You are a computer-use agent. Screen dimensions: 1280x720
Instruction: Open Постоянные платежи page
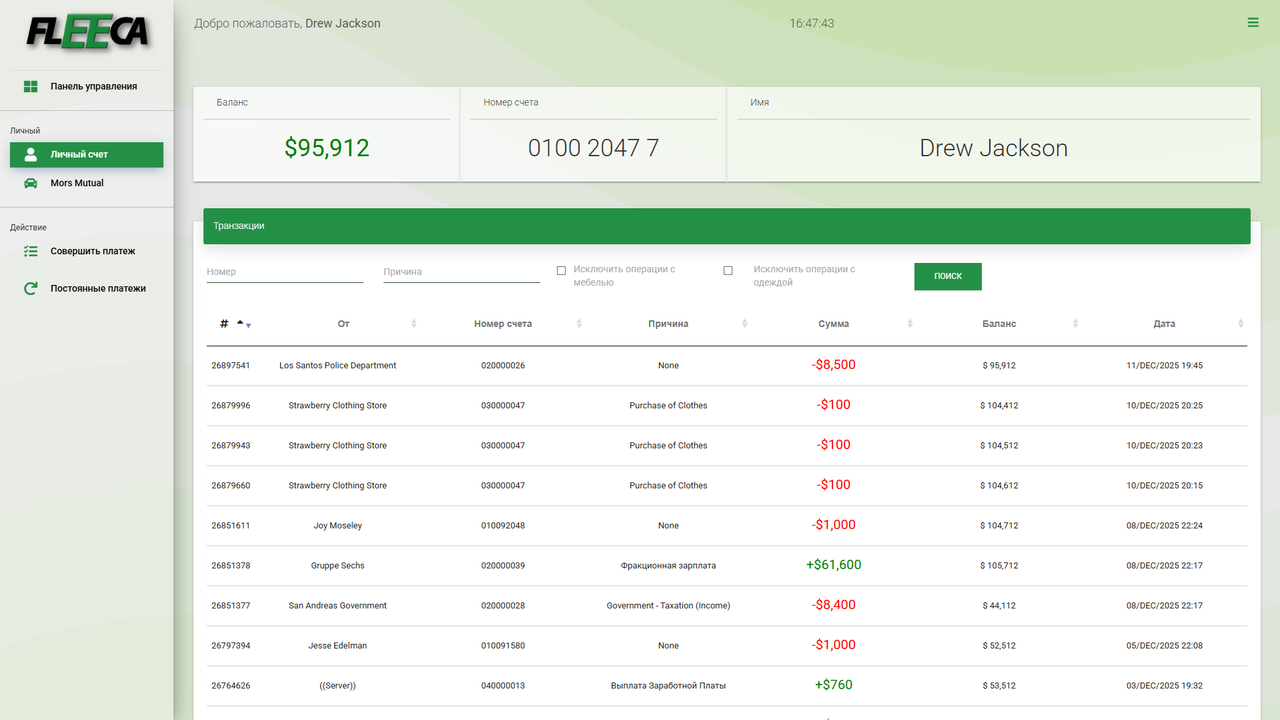87,289
